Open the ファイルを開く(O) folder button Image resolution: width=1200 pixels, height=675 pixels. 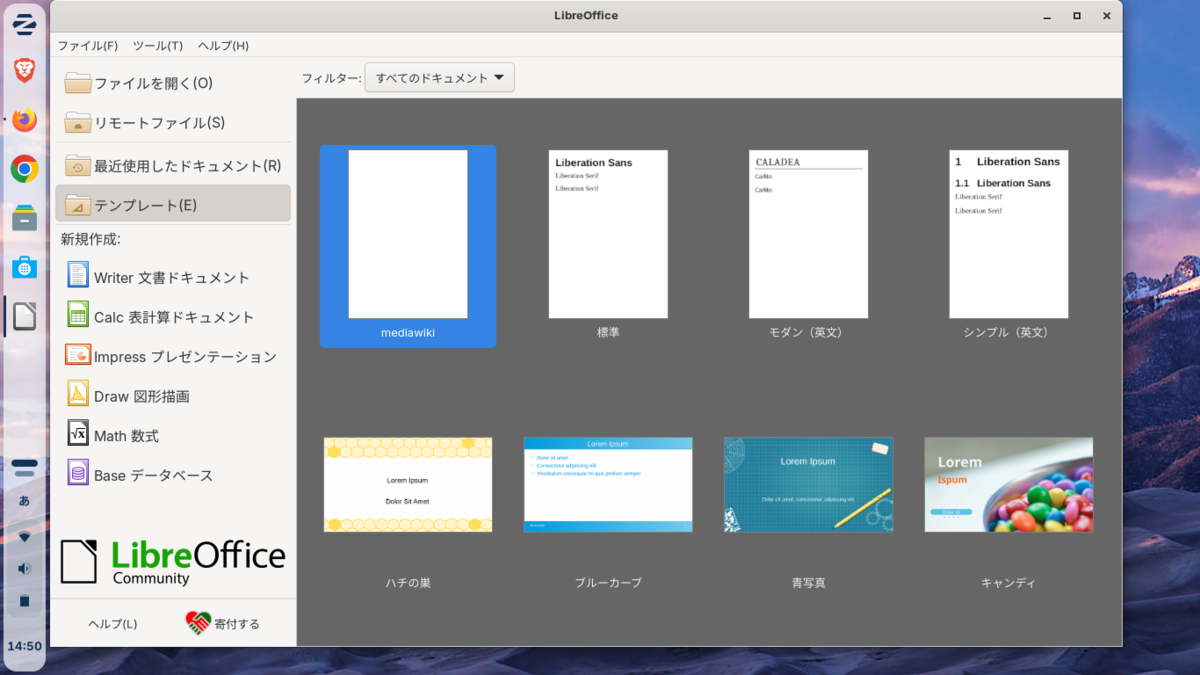[x=173, y=83]
